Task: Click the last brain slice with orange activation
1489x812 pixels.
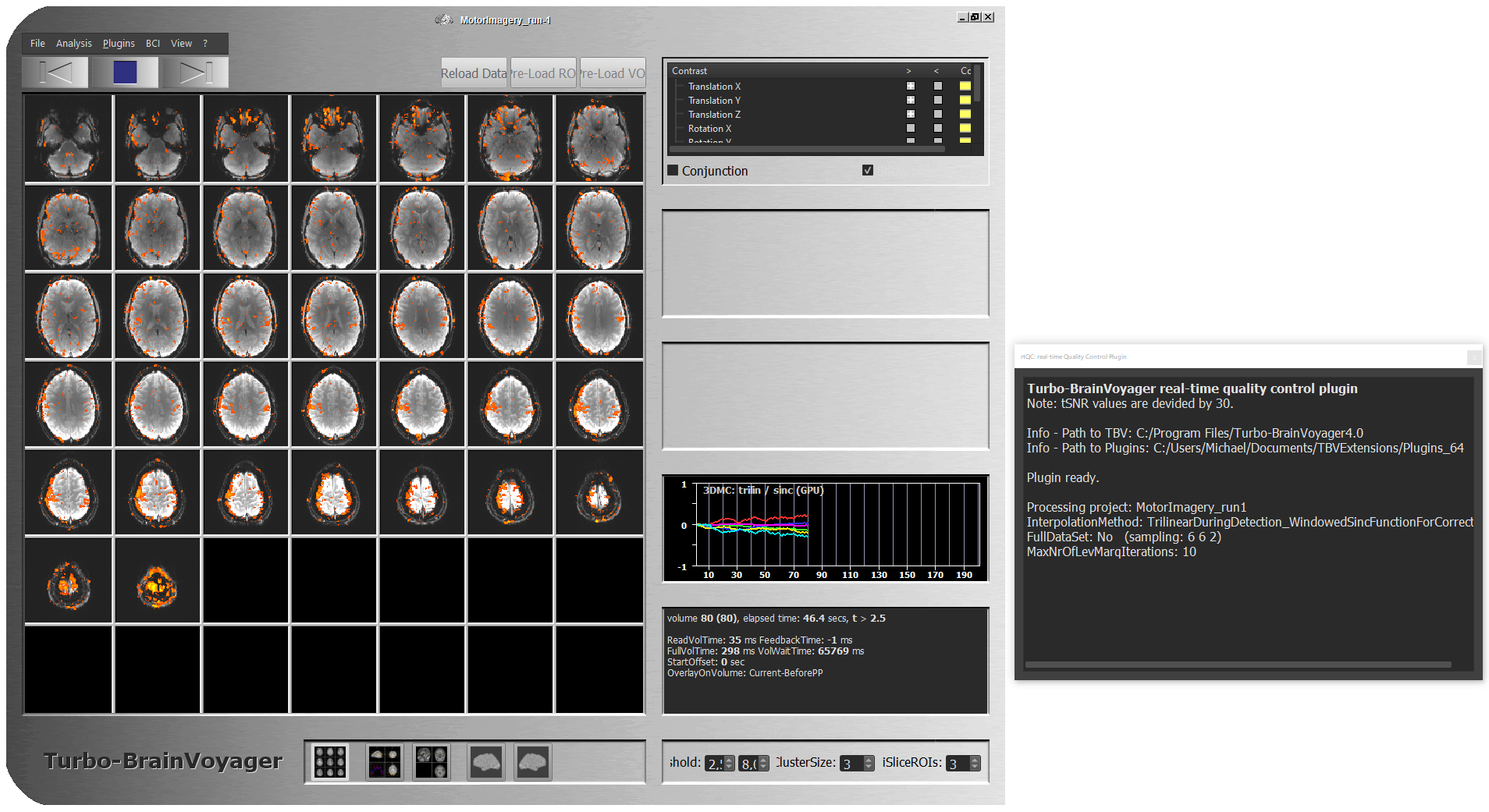Action: pyautogui.click(x=157, y=580)
